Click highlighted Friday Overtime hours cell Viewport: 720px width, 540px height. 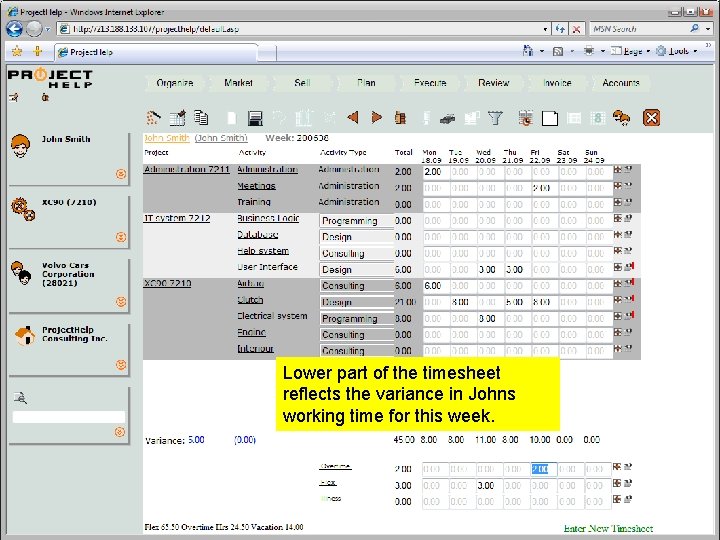tap(544, 469)
